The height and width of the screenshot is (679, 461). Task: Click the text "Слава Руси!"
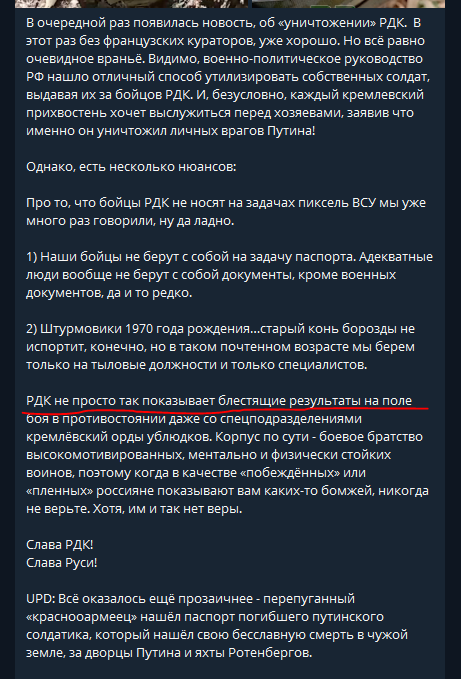click(61, 563)
